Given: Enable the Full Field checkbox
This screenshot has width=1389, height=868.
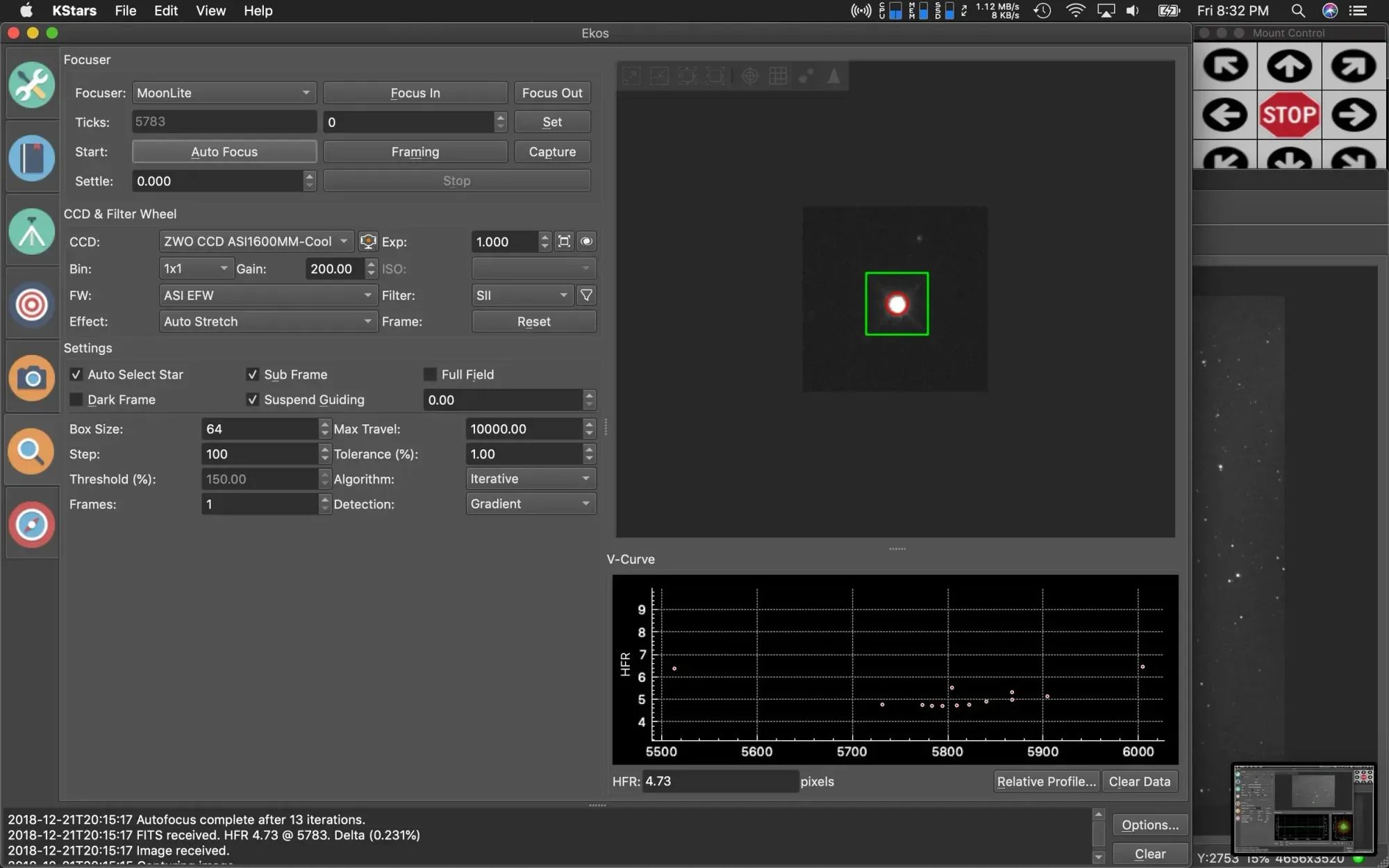Looking at the screenshot, I should (430, 374).
